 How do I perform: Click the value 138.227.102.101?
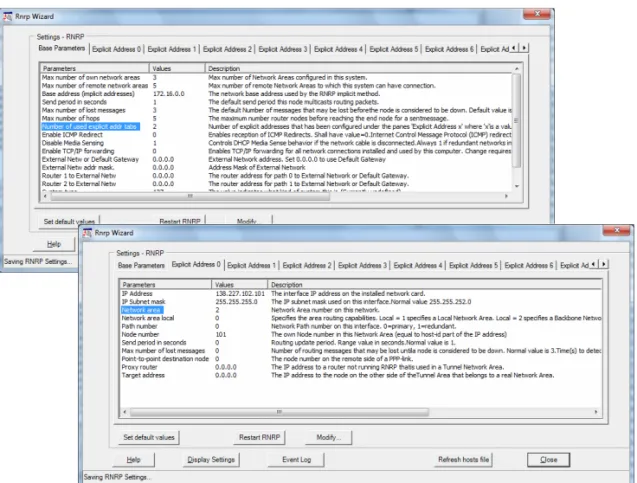[240, 294]
